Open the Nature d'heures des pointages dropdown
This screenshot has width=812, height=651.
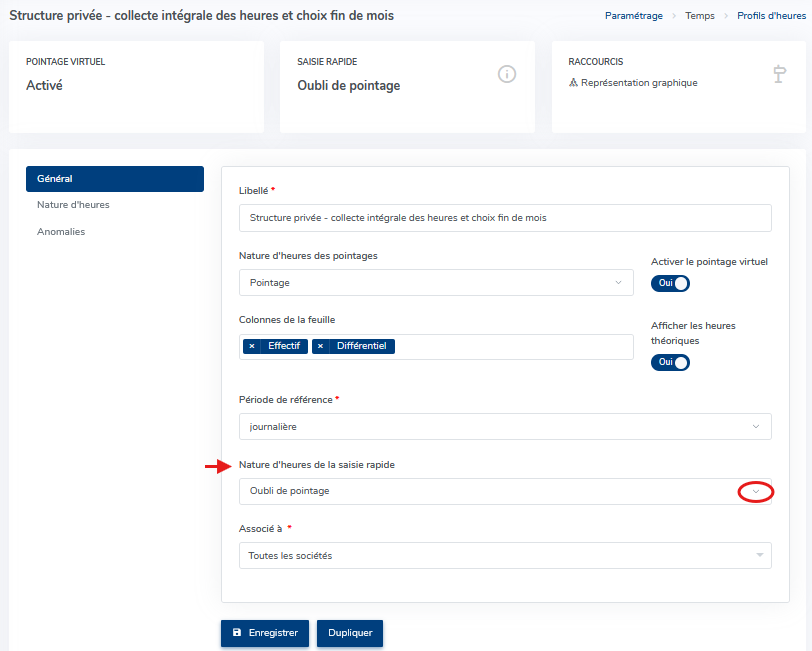coord(436,283)
